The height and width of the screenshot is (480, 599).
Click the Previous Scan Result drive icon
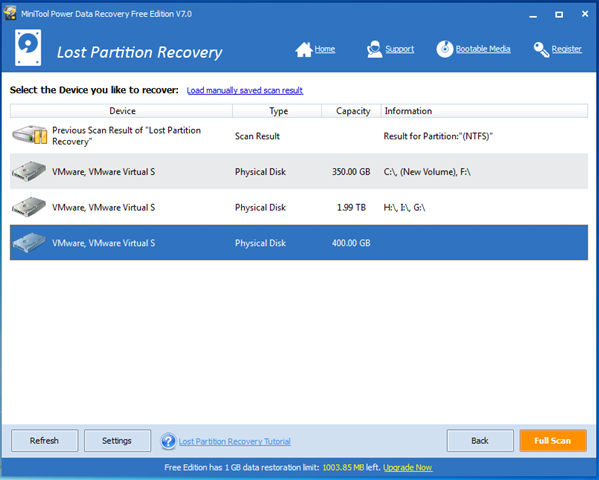[x=29, y=135]
